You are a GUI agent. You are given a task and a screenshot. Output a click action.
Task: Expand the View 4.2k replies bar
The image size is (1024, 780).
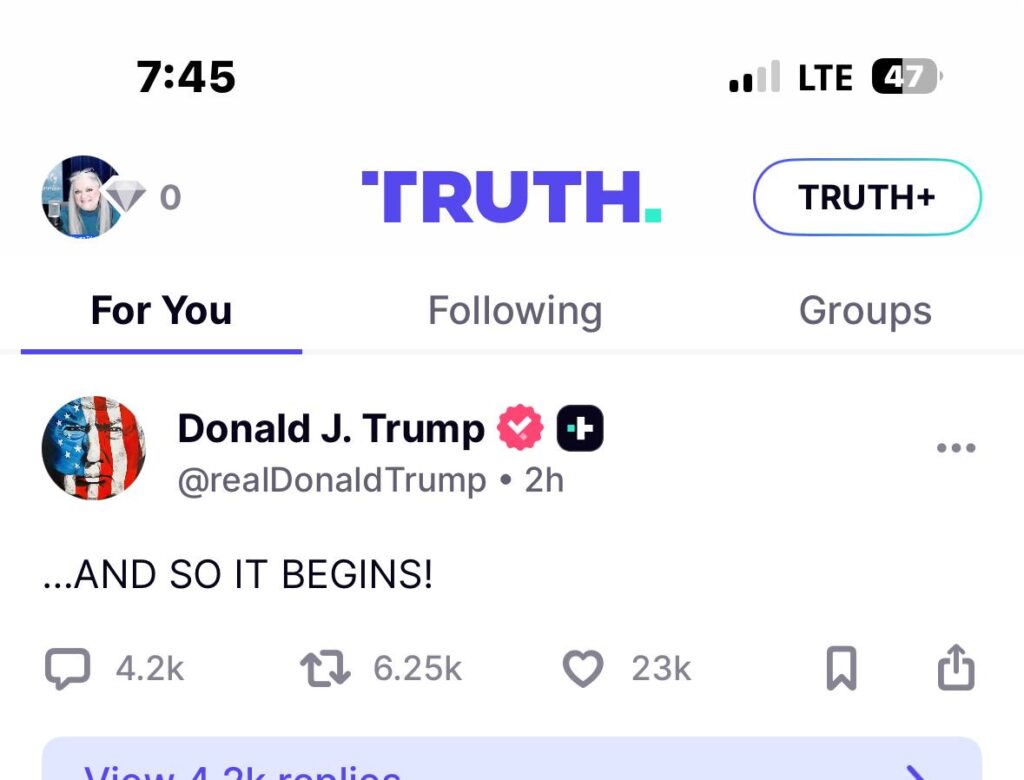pos(511,762)
